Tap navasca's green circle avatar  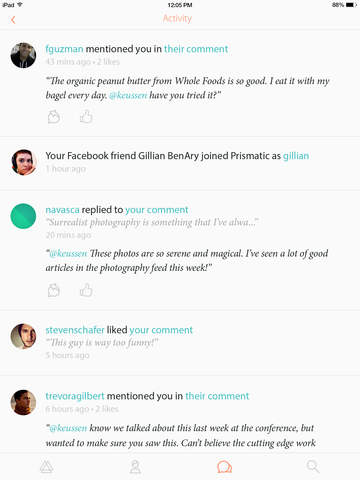click(x=23, y=216)
